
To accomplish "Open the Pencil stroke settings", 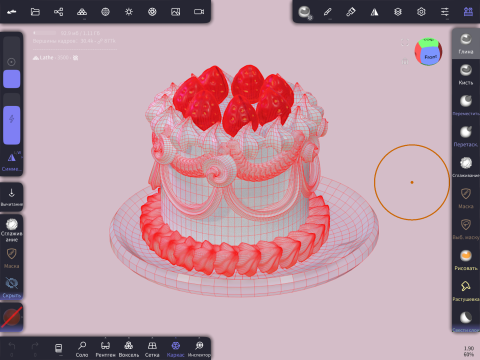I will 328,12.
